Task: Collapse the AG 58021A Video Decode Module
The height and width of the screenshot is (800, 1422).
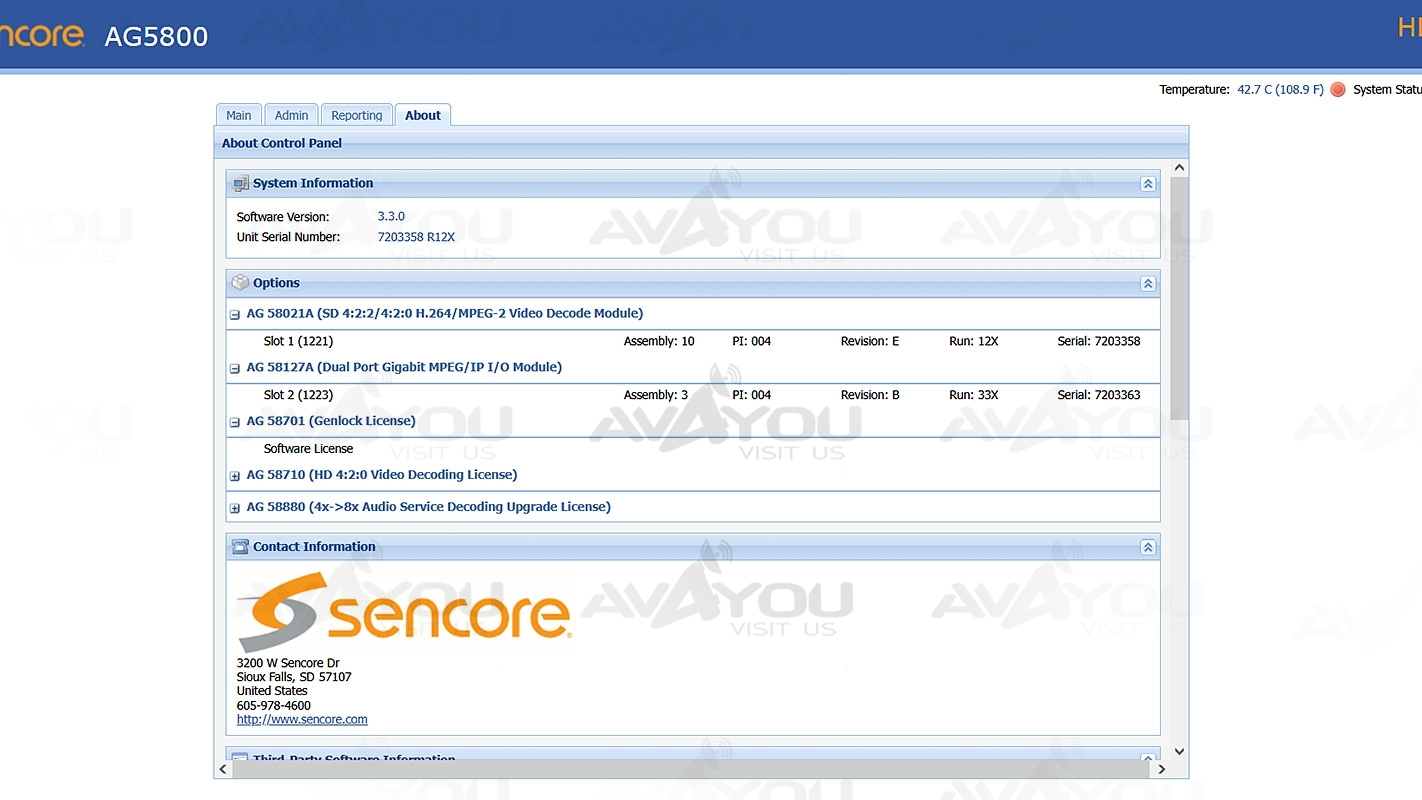Action: tap(235, 314)
